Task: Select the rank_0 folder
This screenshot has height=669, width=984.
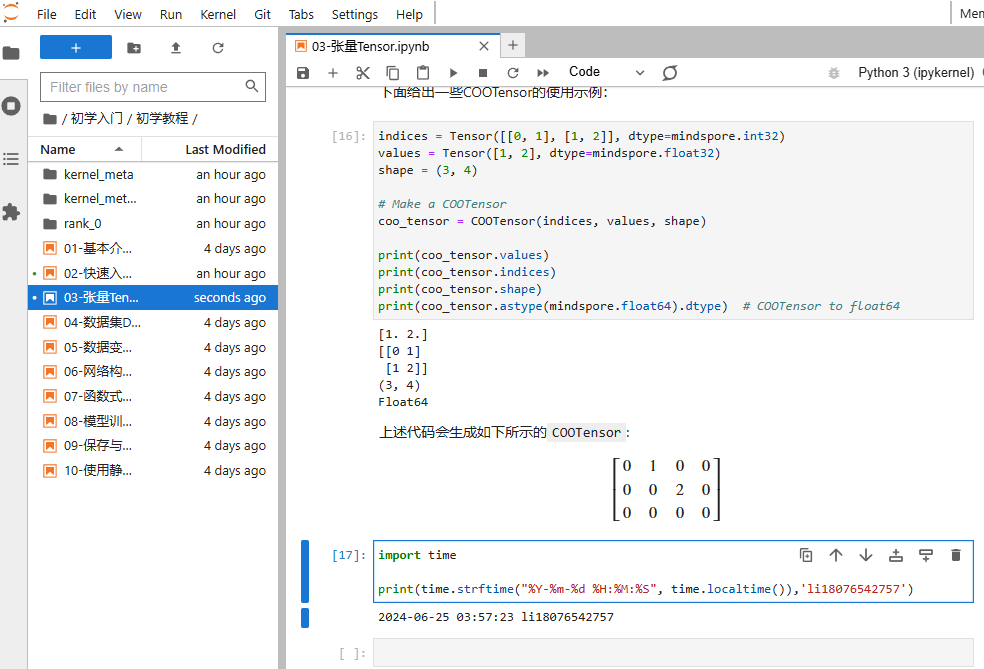Action: [x=153, y=223]
